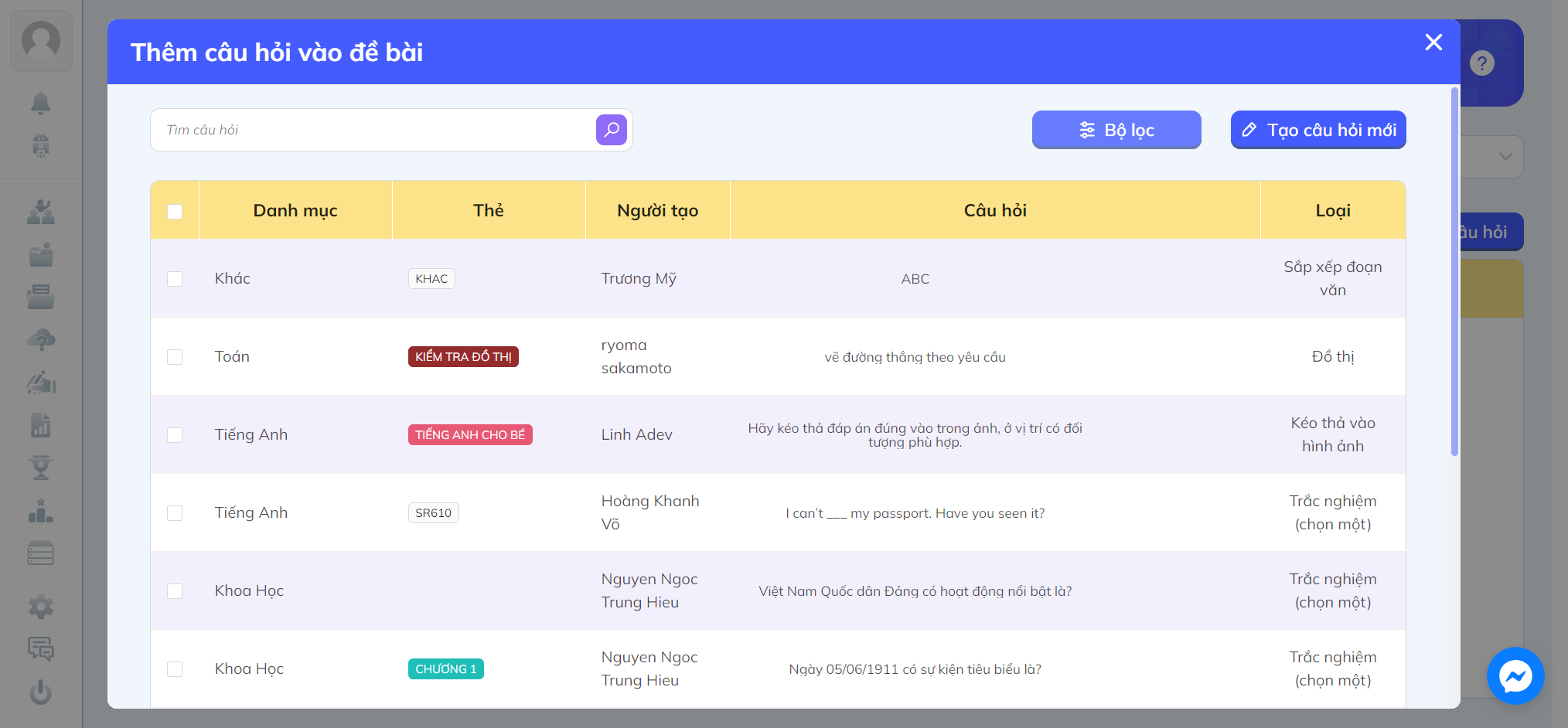
Task: Click the help question mark icon
Action: click(x=1482, y=63)
